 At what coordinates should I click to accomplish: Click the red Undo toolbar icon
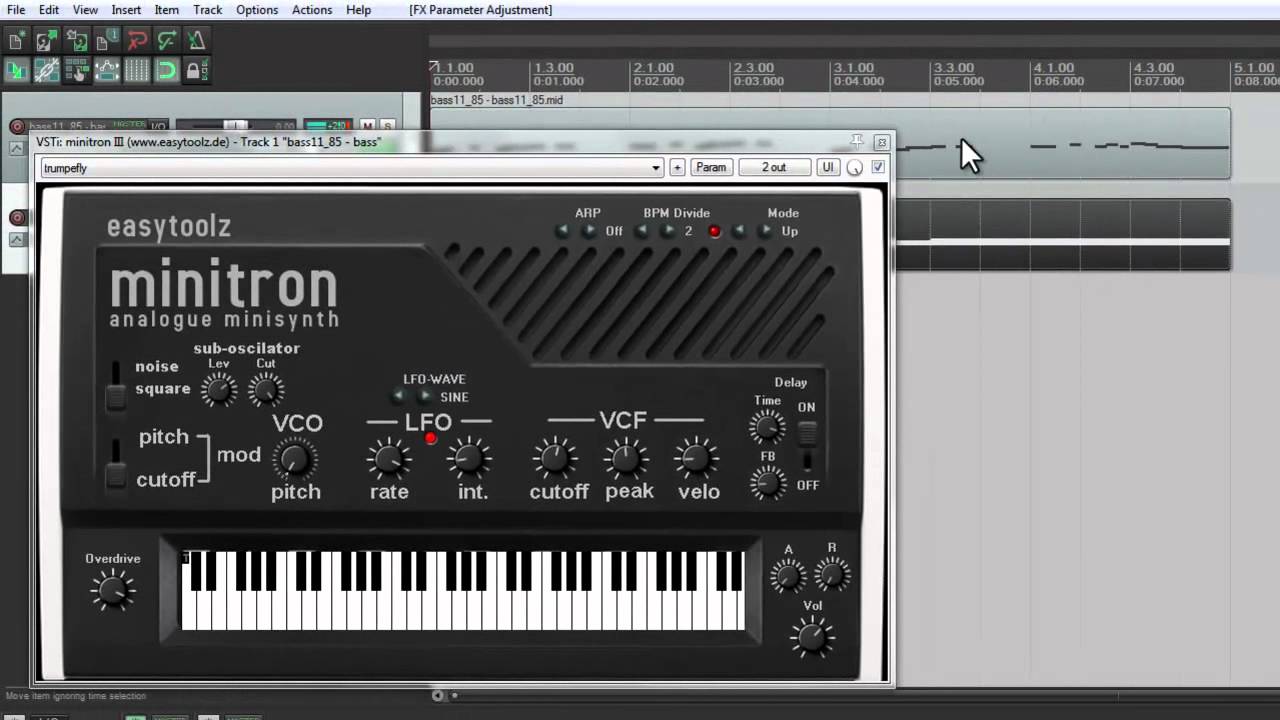(137, 41)
